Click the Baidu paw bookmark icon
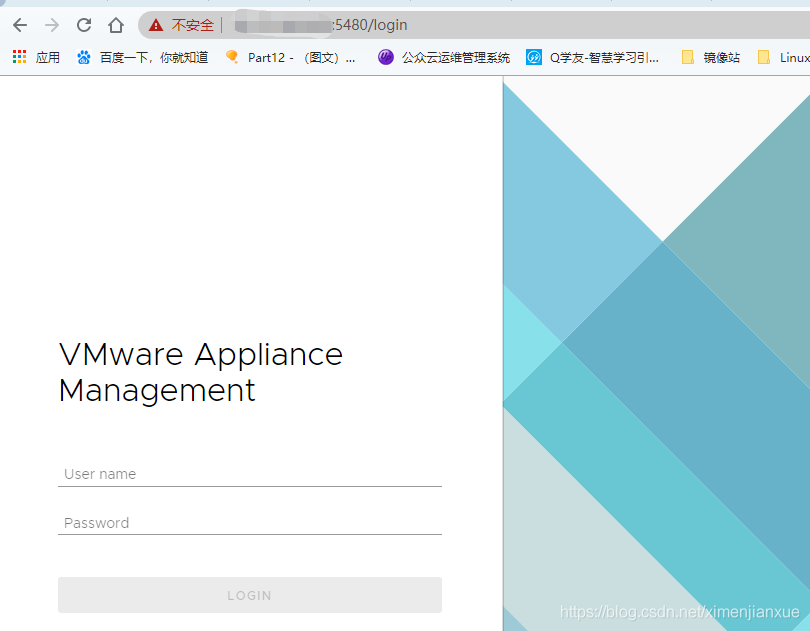This screenshot has width=810, height=631. point(84,57)
